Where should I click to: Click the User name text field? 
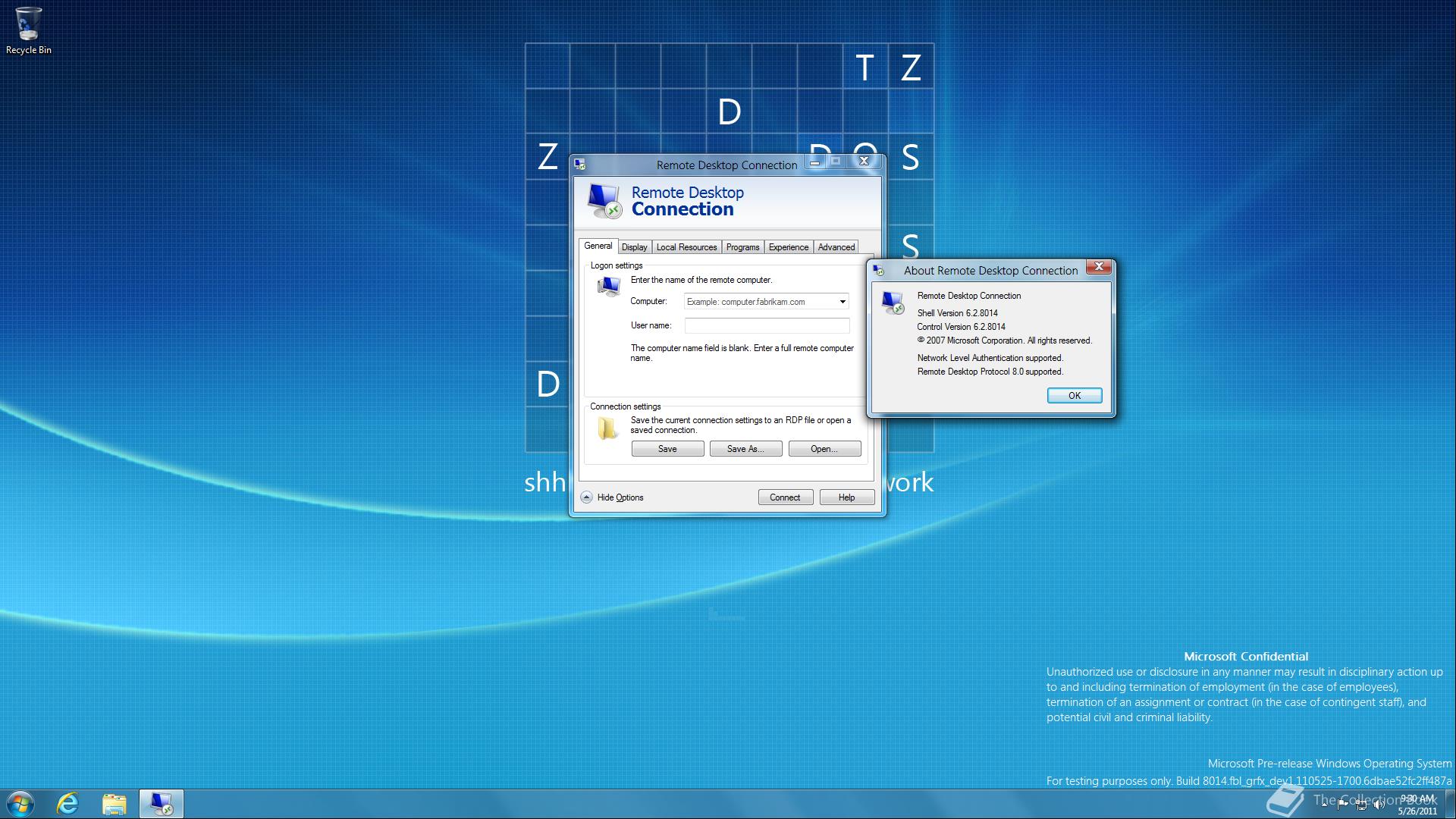tap(767, 325)
